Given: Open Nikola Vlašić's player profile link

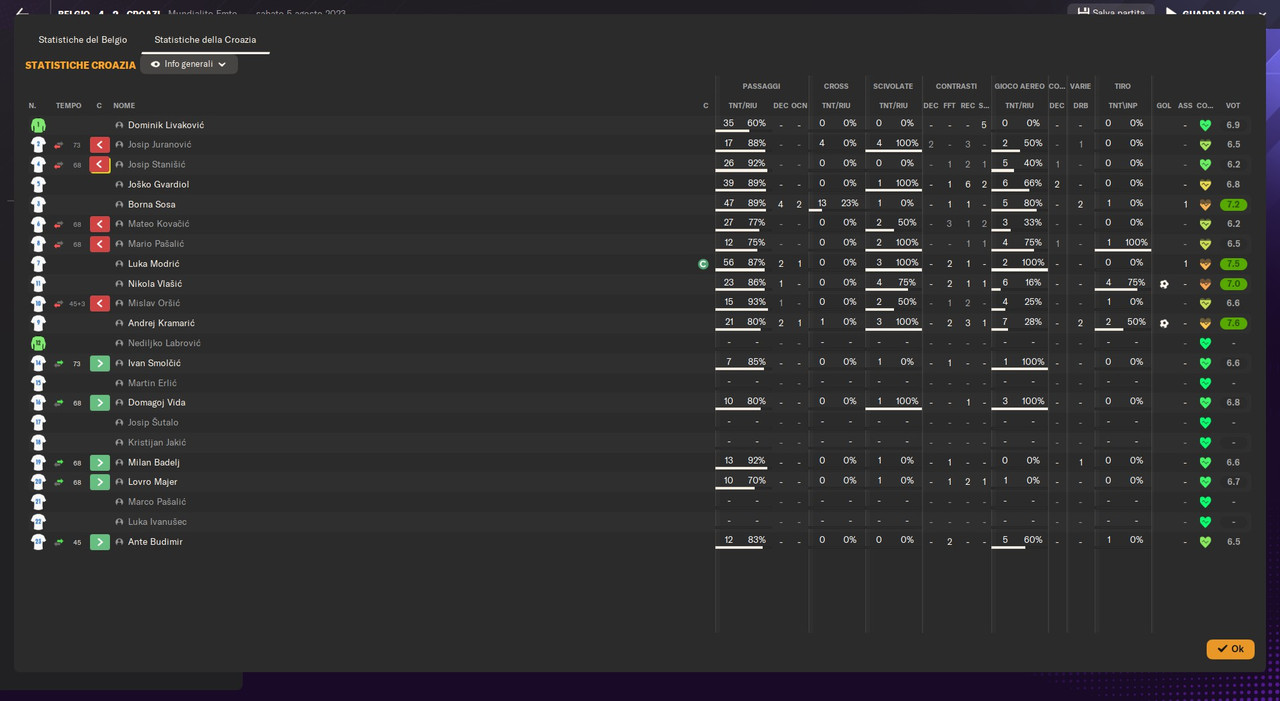Looking at the screenshot, I should click(x=155, y=284).
